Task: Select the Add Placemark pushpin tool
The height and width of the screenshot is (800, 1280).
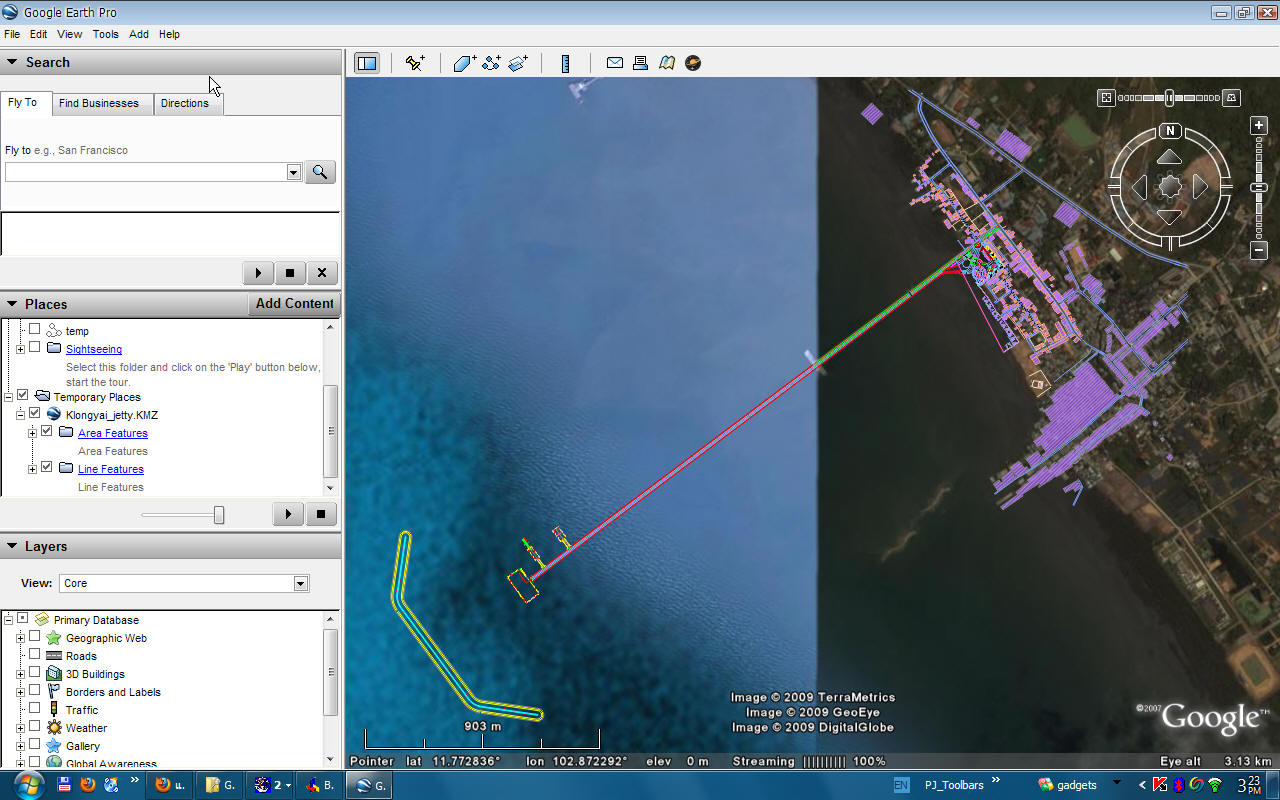Action: tap(412, 63)
